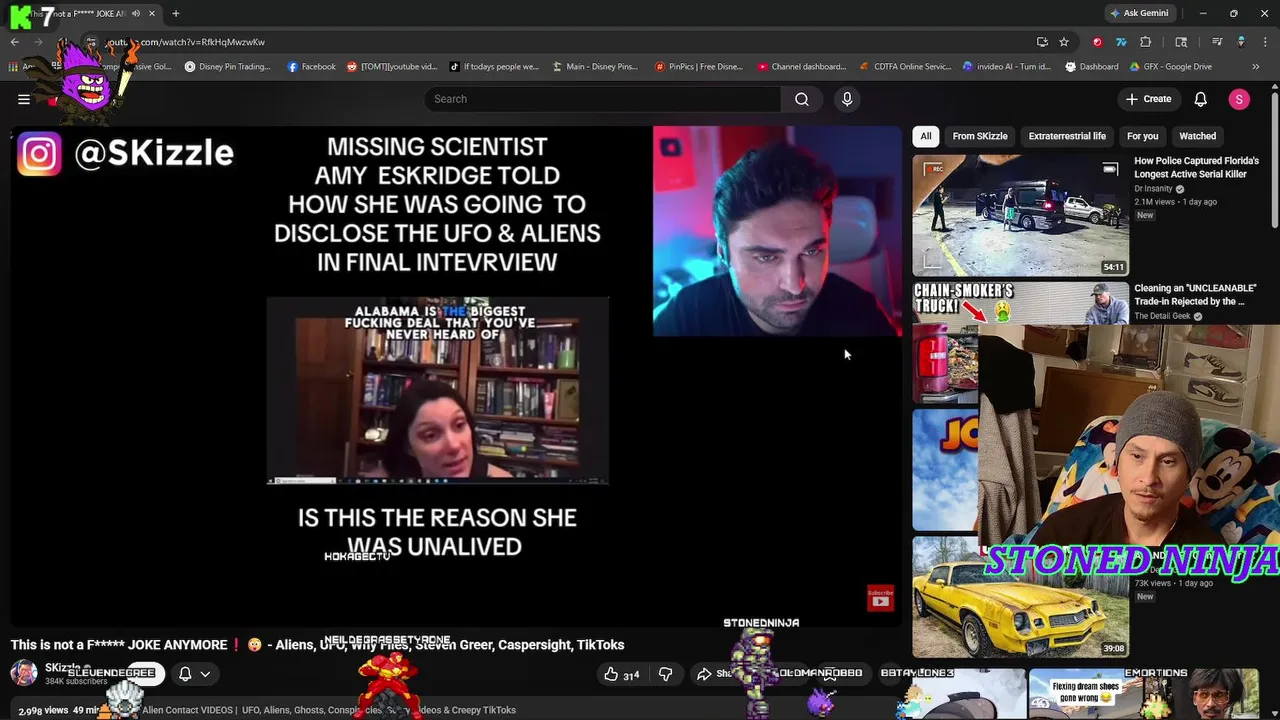
Task: Open GFX - Google Drive bookmark
Action: pos(1170,67)
